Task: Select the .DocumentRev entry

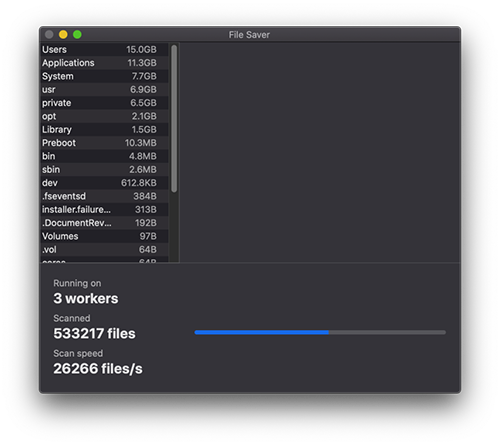Action: click(x=104, y=223)
